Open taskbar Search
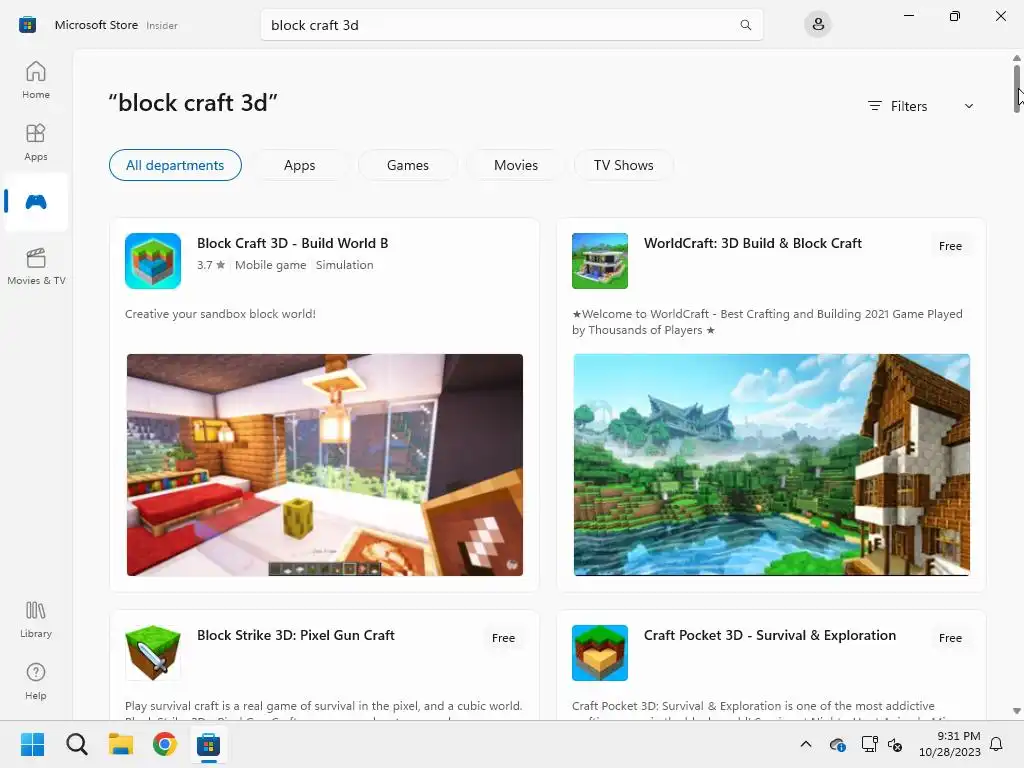This screenshot has height=768, width=1024. pyautogui.click(x=76, y=744)
